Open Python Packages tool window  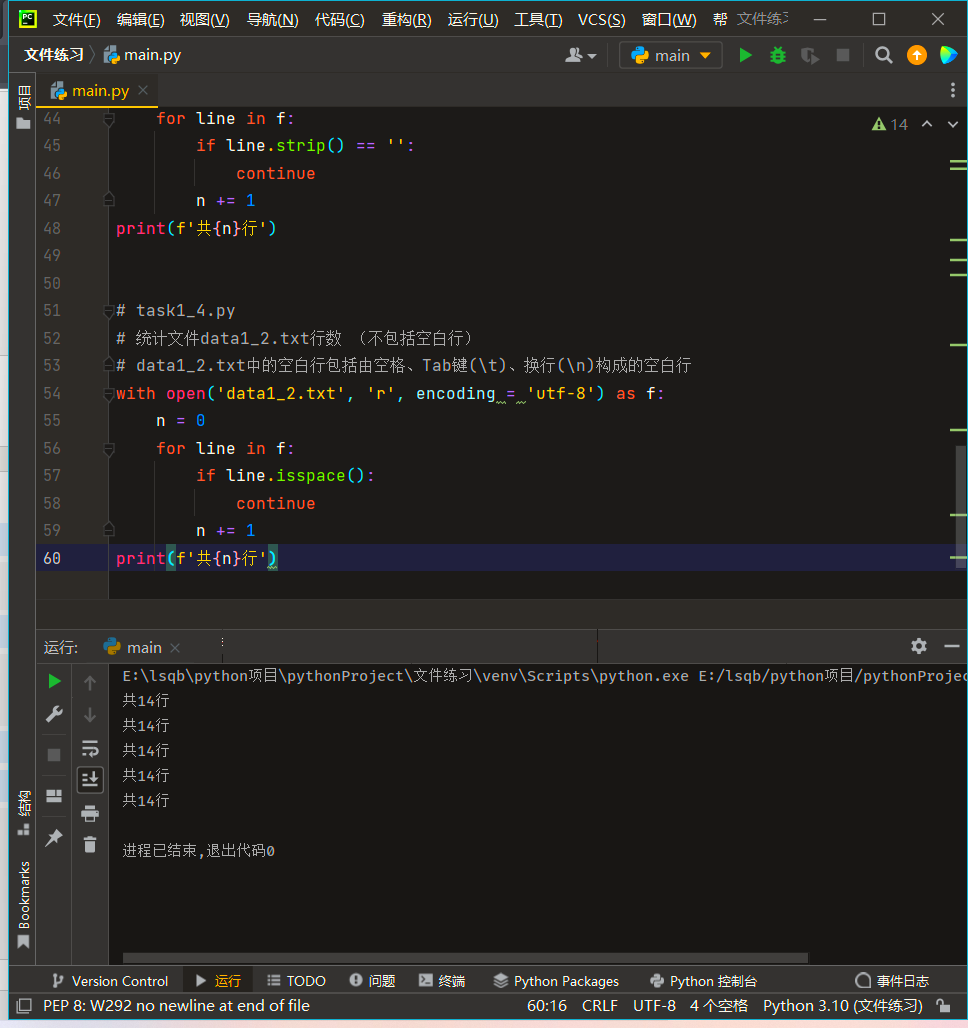click(x=556, y=981)
